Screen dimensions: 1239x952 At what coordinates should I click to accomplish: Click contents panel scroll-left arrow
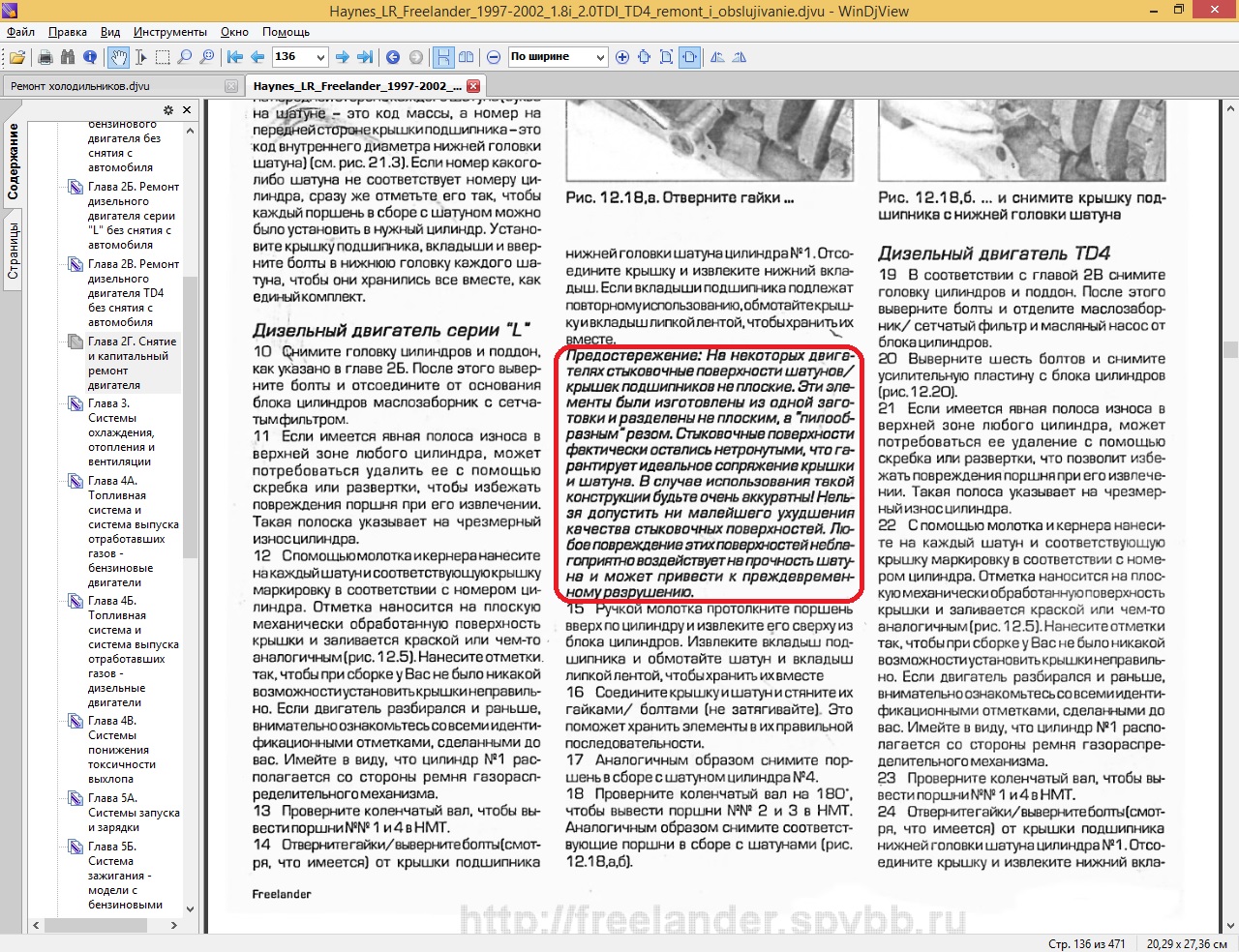36,925
